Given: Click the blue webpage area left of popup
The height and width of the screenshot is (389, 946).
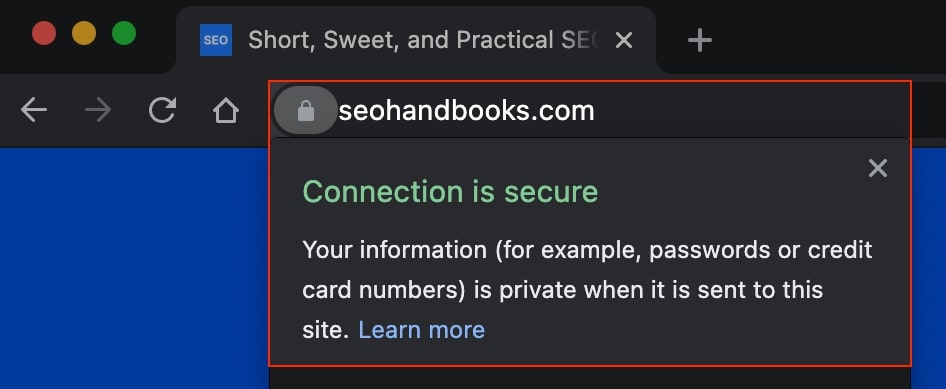Looking at the screenshot, I should 134,268.
